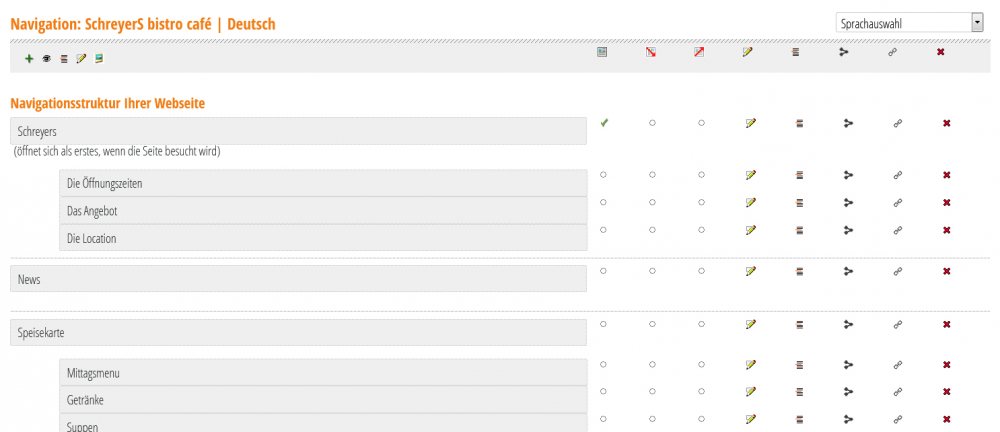Edit the Mittagsmenu entry with pencil icon
This screenshot has height=432, width=1000.
(x=751, y=365)
